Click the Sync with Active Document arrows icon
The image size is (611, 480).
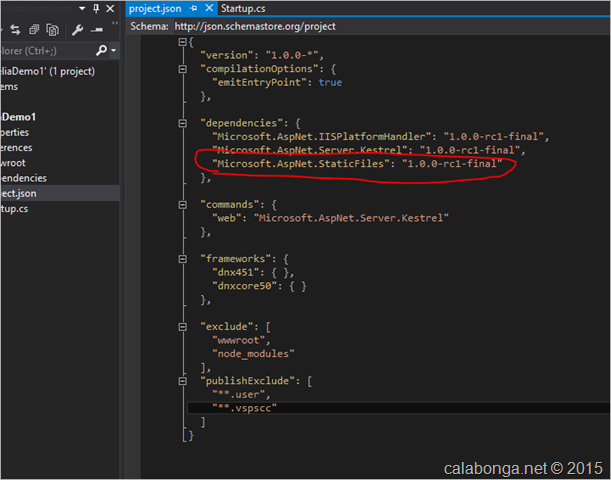[15, 30]
